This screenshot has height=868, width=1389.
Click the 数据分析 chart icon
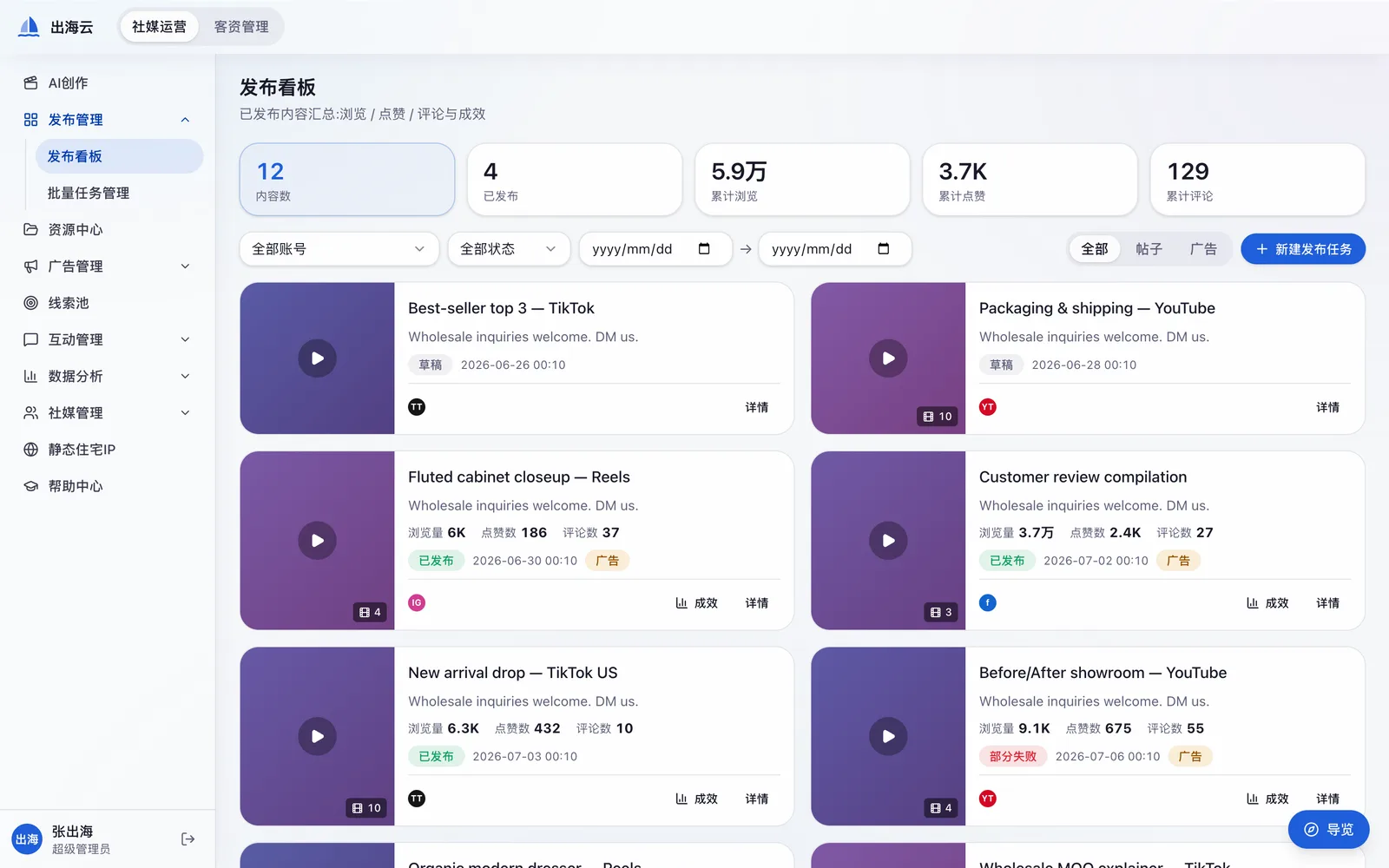(31, 376)
